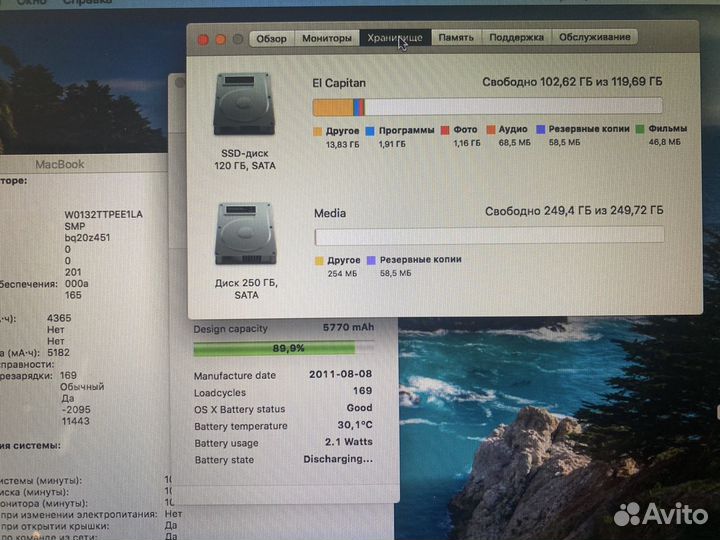
Task: Open the Обслуживание tab
Action: tap(595, 37)
